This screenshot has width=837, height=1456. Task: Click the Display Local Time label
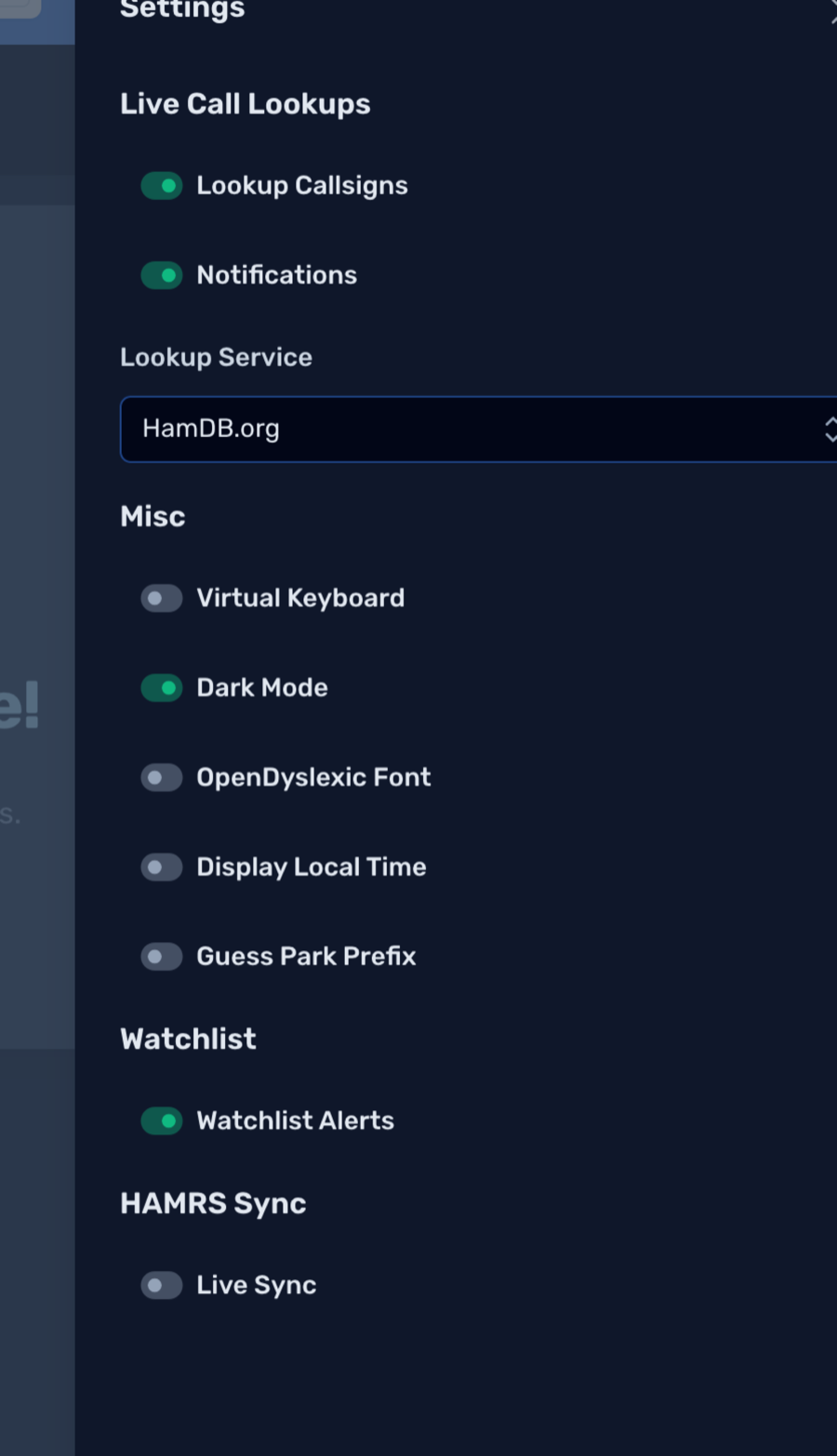click(x=312, y=867)
